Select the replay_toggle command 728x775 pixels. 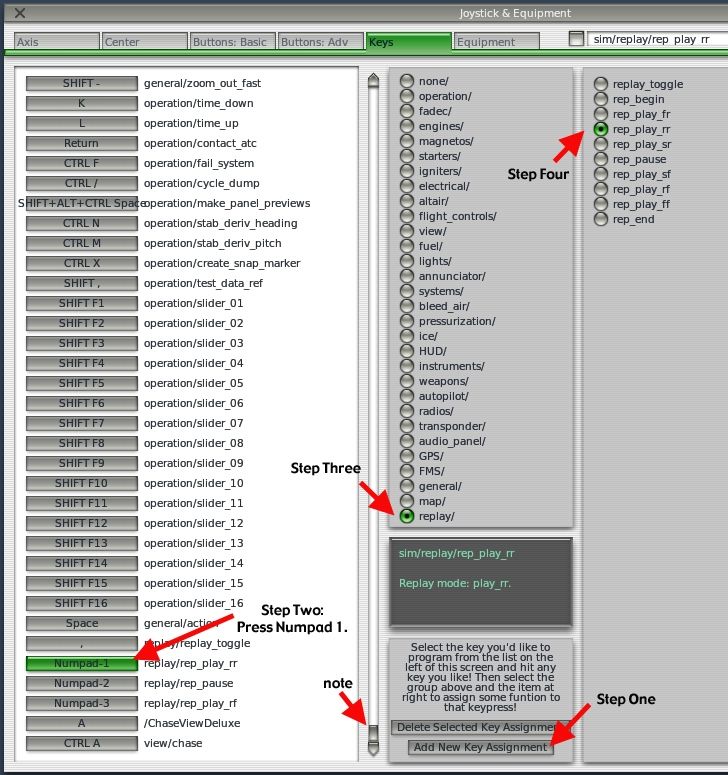coord(600,84)
